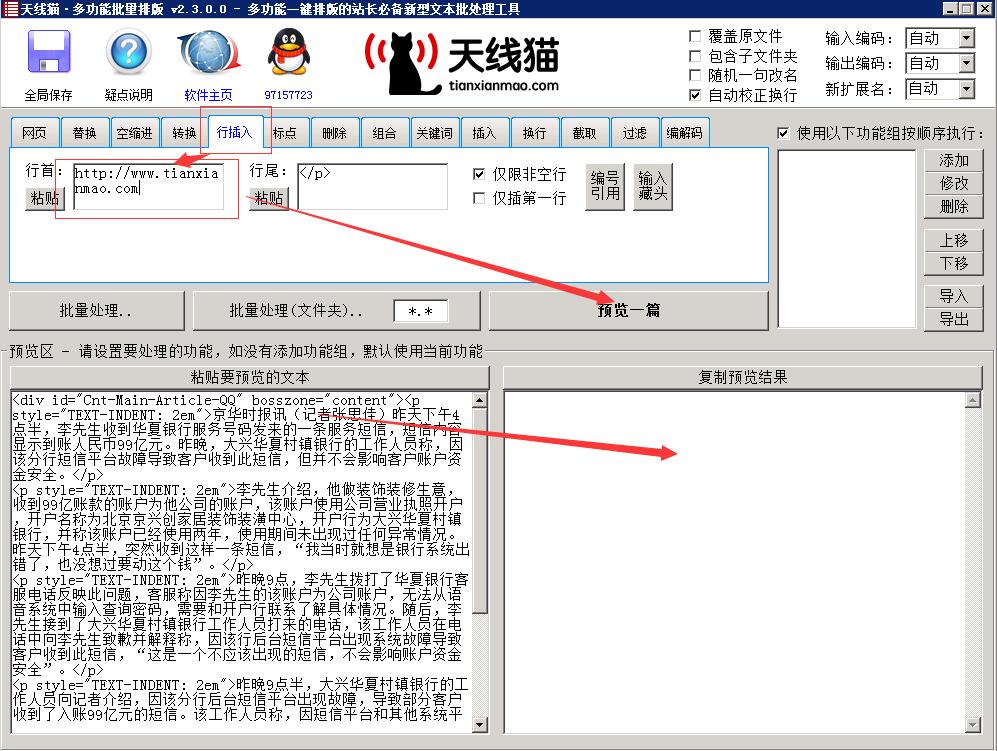Toggle 仅限非空行 checkbox
This screenshot has width=997, height=751.
tap(479, 174)
